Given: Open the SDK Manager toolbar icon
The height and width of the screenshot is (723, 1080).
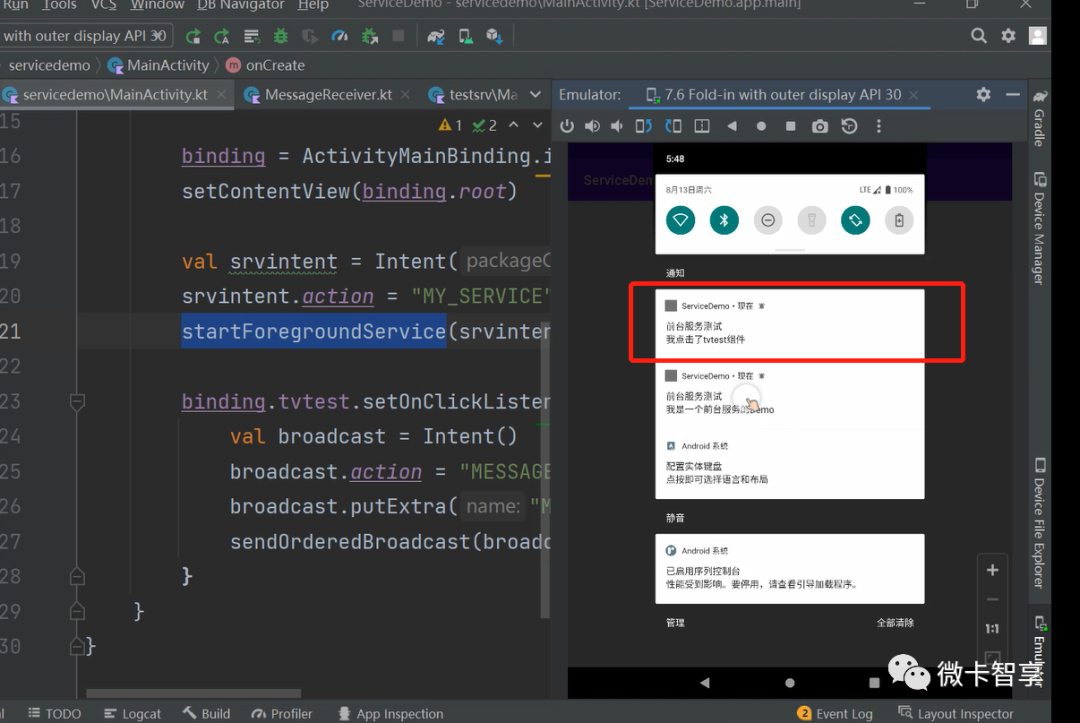Looking at the screenshot, I should [495, 36].
